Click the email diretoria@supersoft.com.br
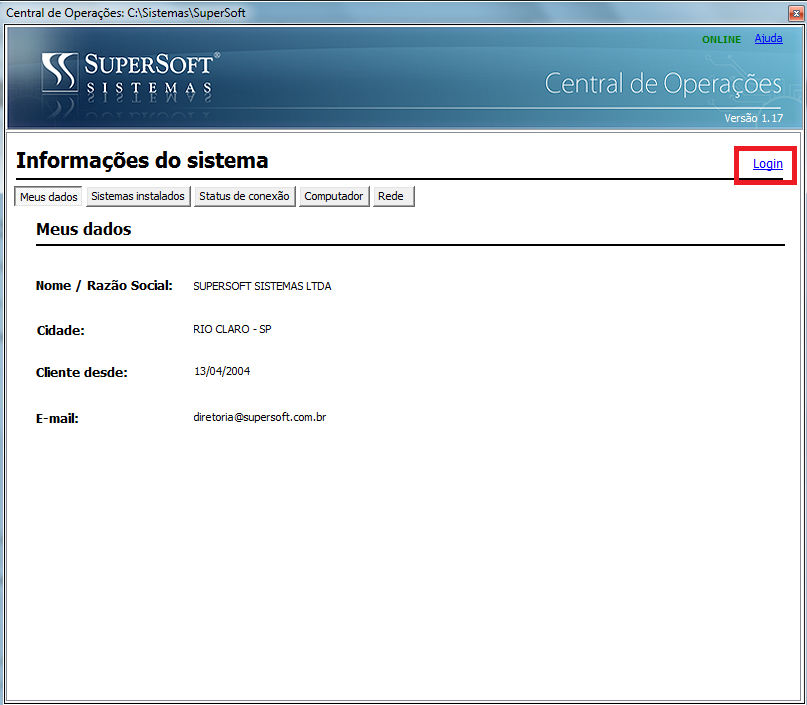The height and width of the screenshot is (705, 807). (259, 417)
